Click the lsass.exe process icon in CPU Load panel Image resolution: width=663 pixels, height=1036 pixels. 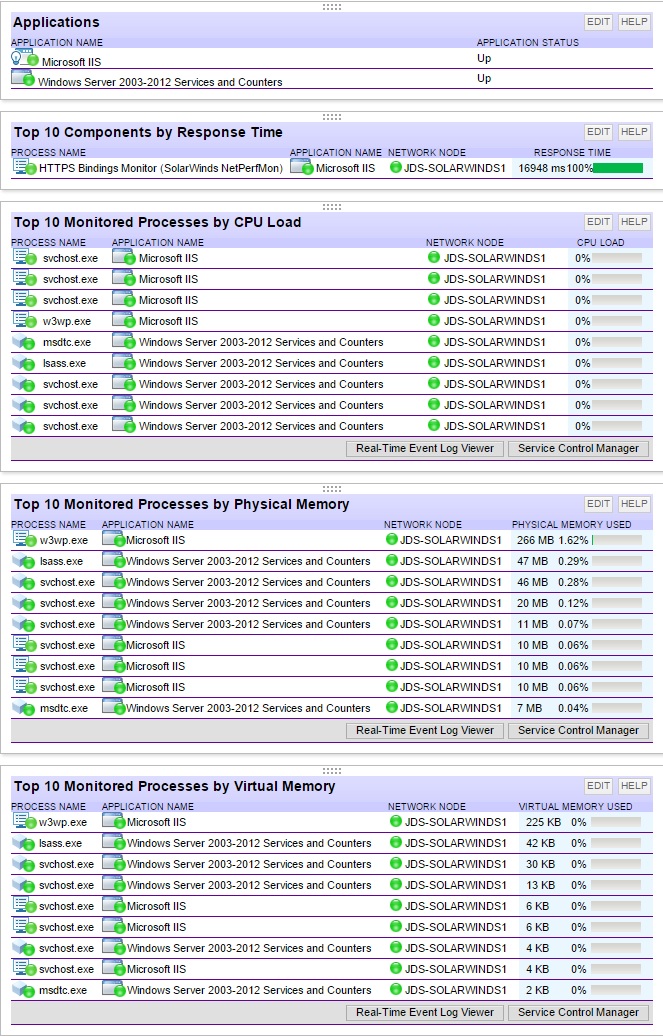click(x=24, y=363)
